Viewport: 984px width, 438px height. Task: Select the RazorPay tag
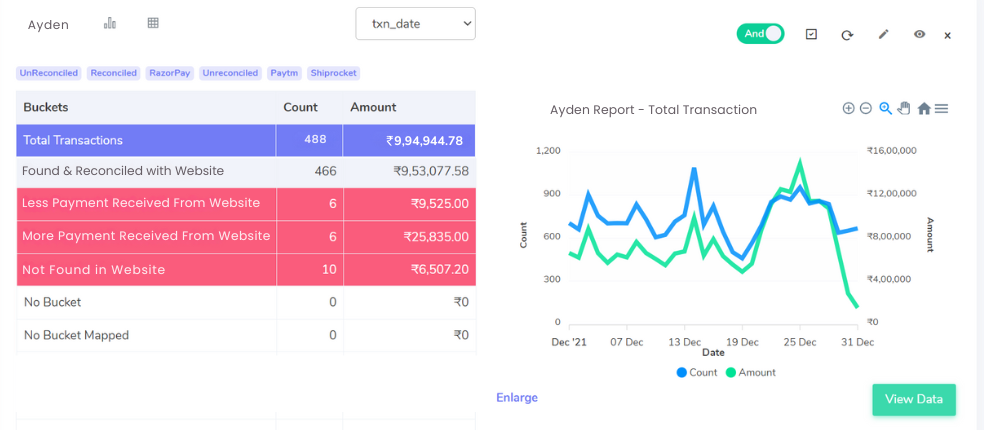tap(170, 73)
